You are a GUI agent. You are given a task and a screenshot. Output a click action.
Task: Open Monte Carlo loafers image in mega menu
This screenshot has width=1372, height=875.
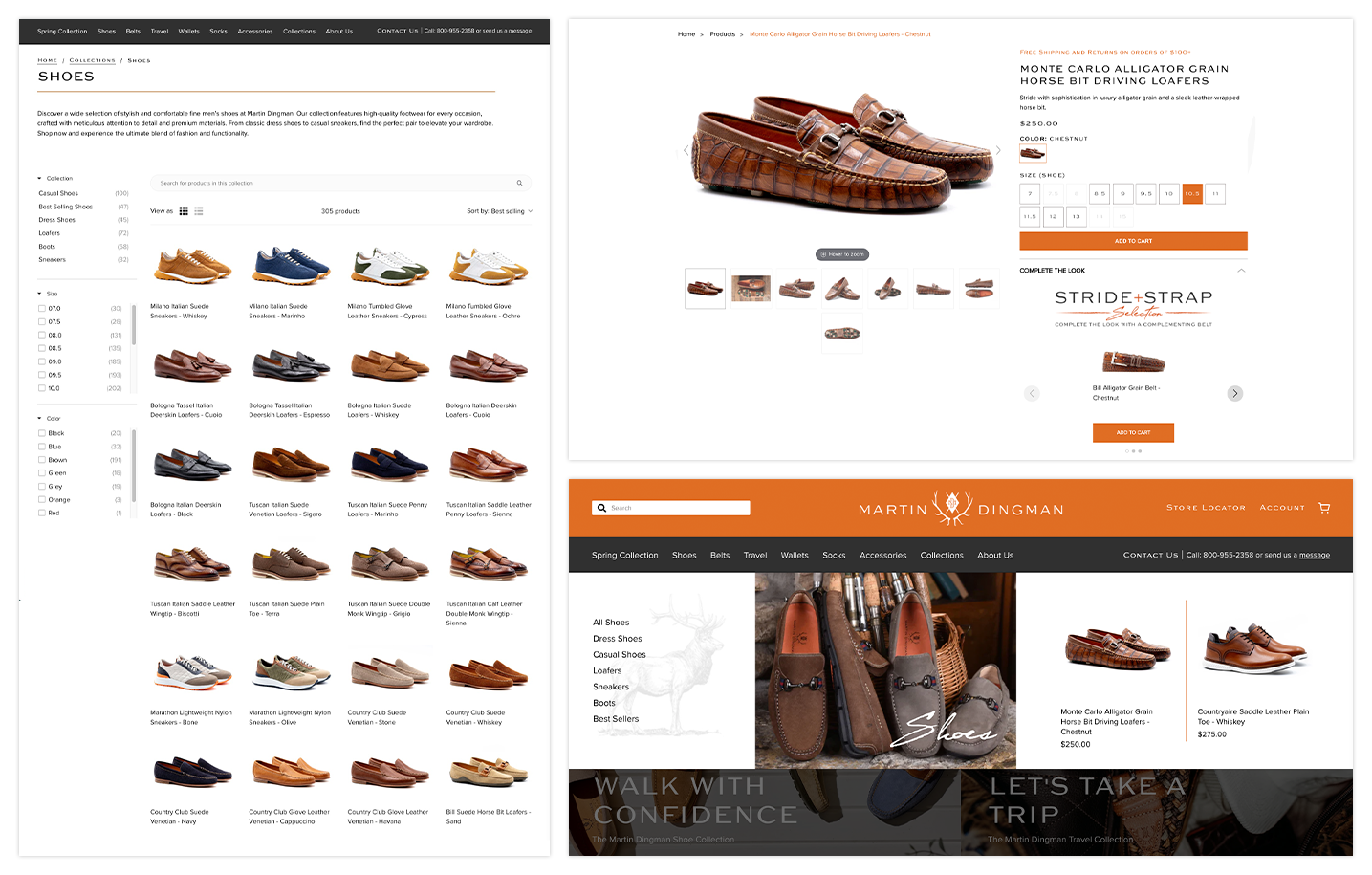pyautogui.click(x=1116, y=650)
